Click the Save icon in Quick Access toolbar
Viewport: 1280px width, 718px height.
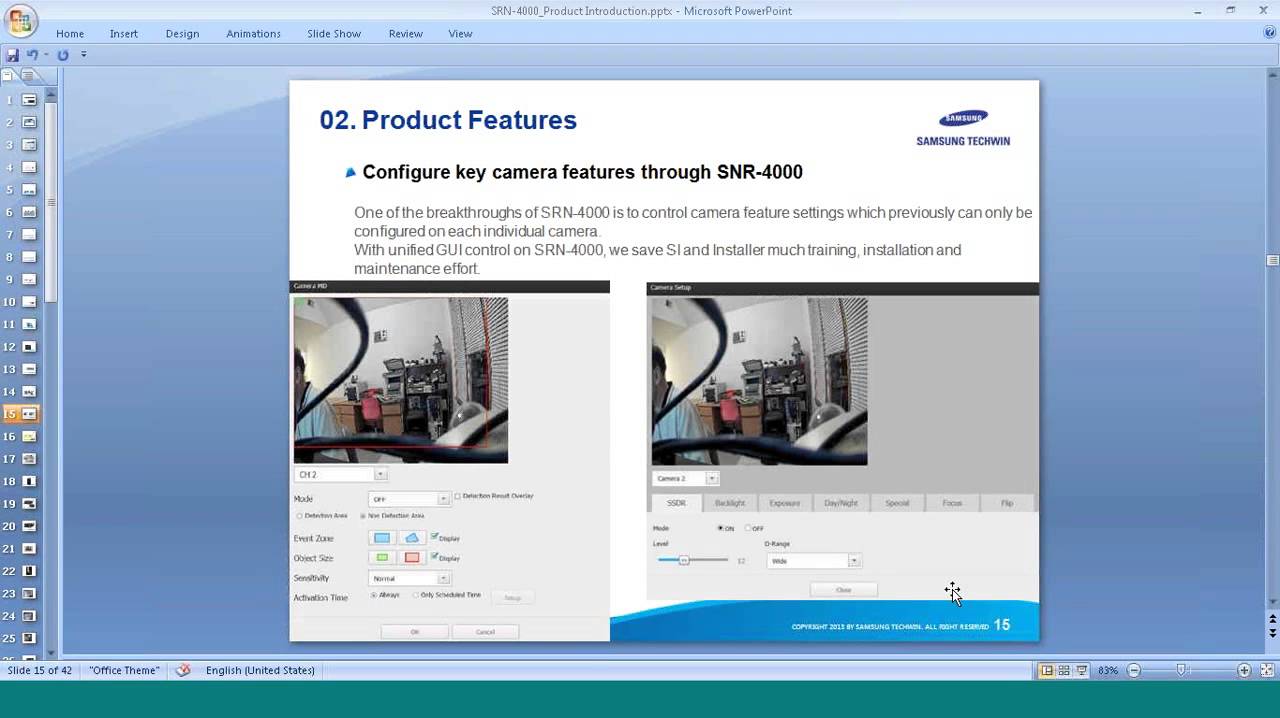coord(13,55)
